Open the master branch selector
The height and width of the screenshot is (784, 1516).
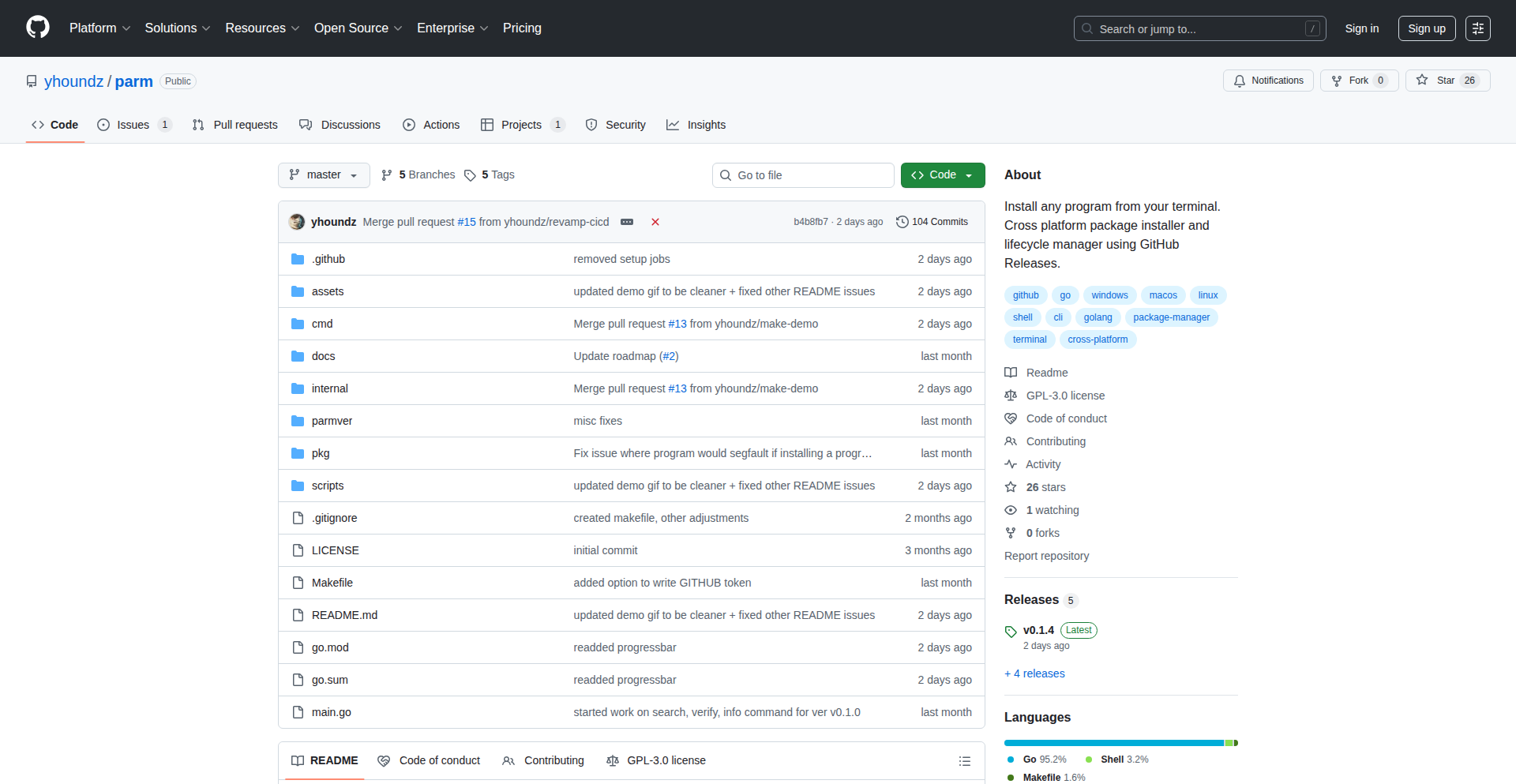pyautogui.click(x=323, y=174)
